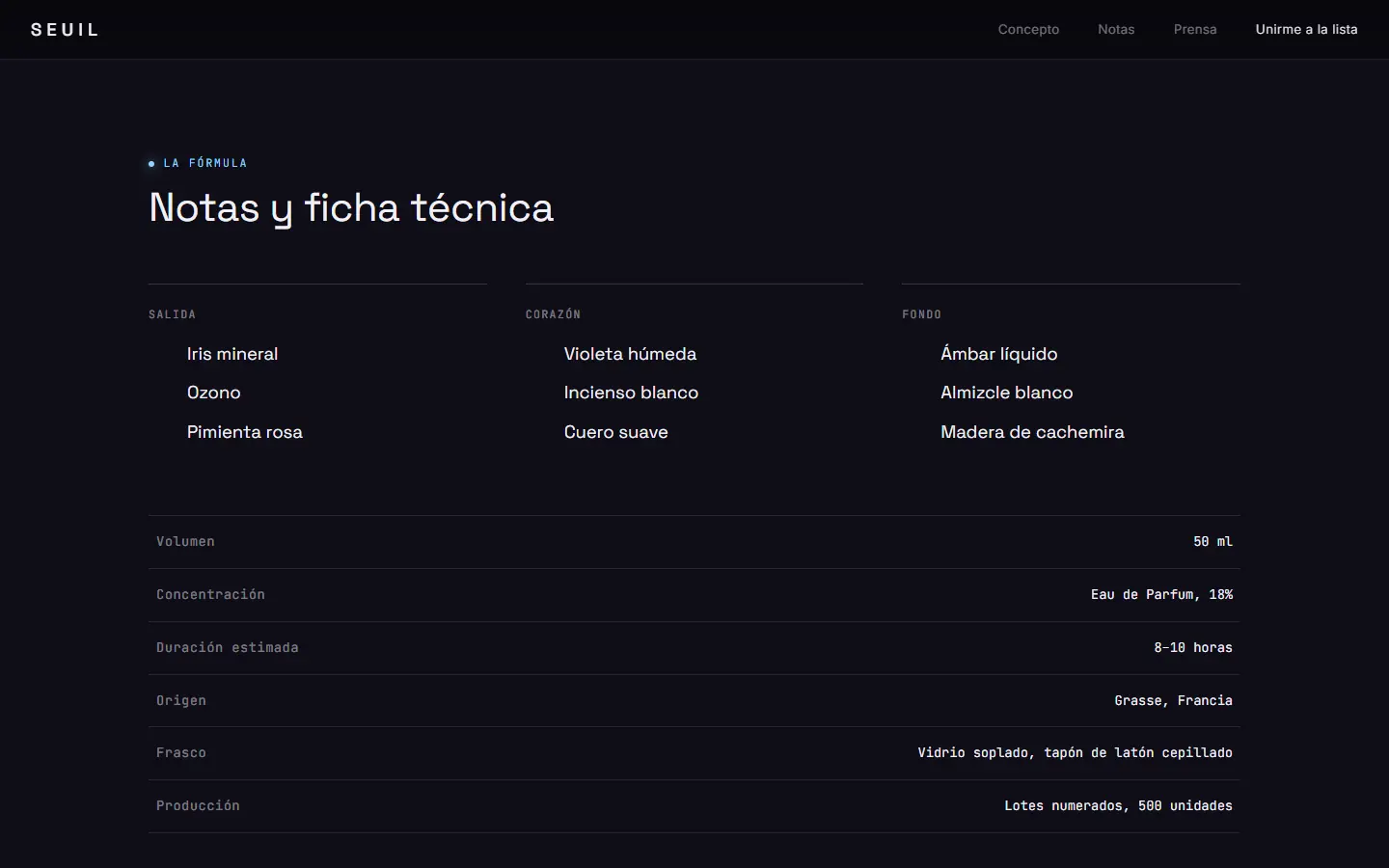
Task: Click the '8–10 horas' value
Action: pyautogui.click(x=1193, y=648)
